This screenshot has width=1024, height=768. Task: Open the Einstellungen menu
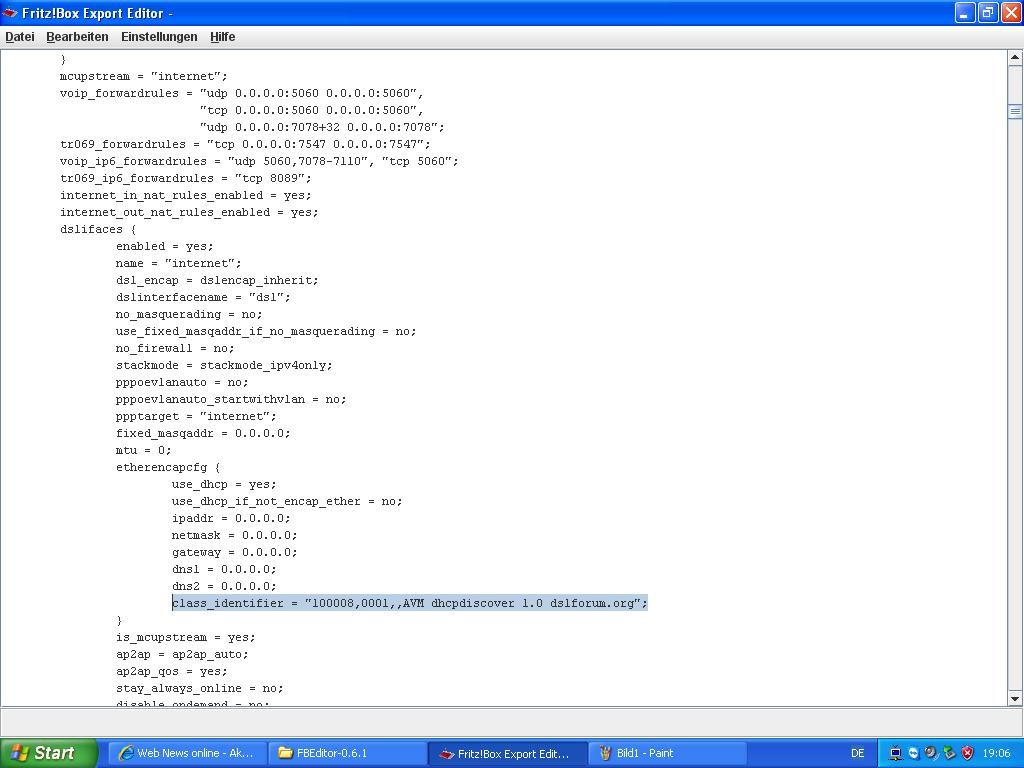(159, 37)
